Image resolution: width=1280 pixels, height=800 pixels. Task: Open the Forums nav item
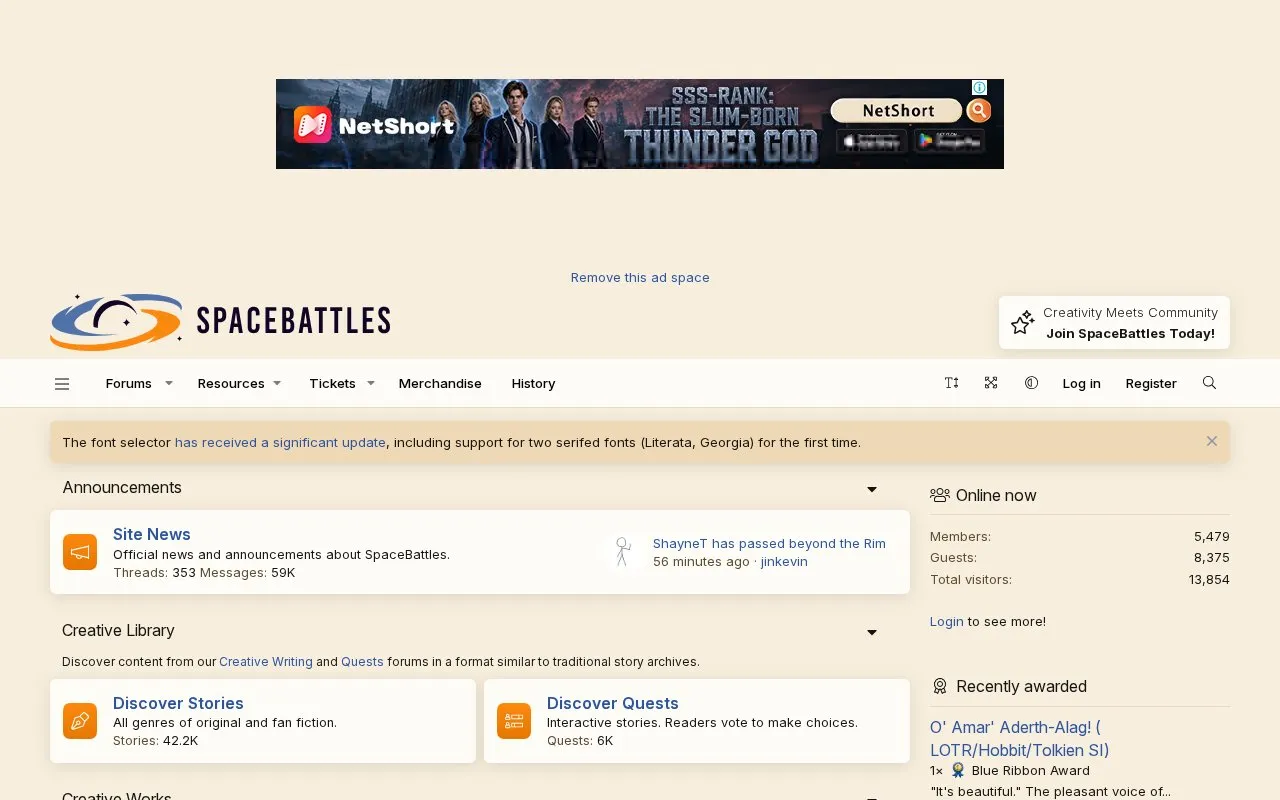click(x=129, y=383)
